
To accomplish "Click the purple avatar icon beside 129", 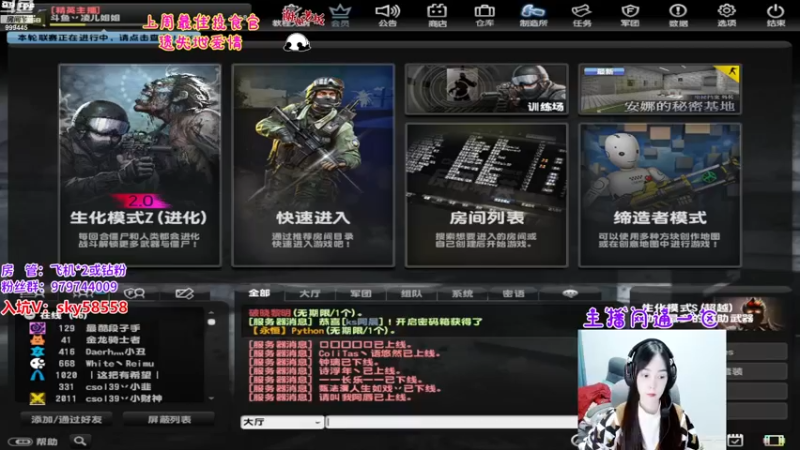I will pos(37,328).
